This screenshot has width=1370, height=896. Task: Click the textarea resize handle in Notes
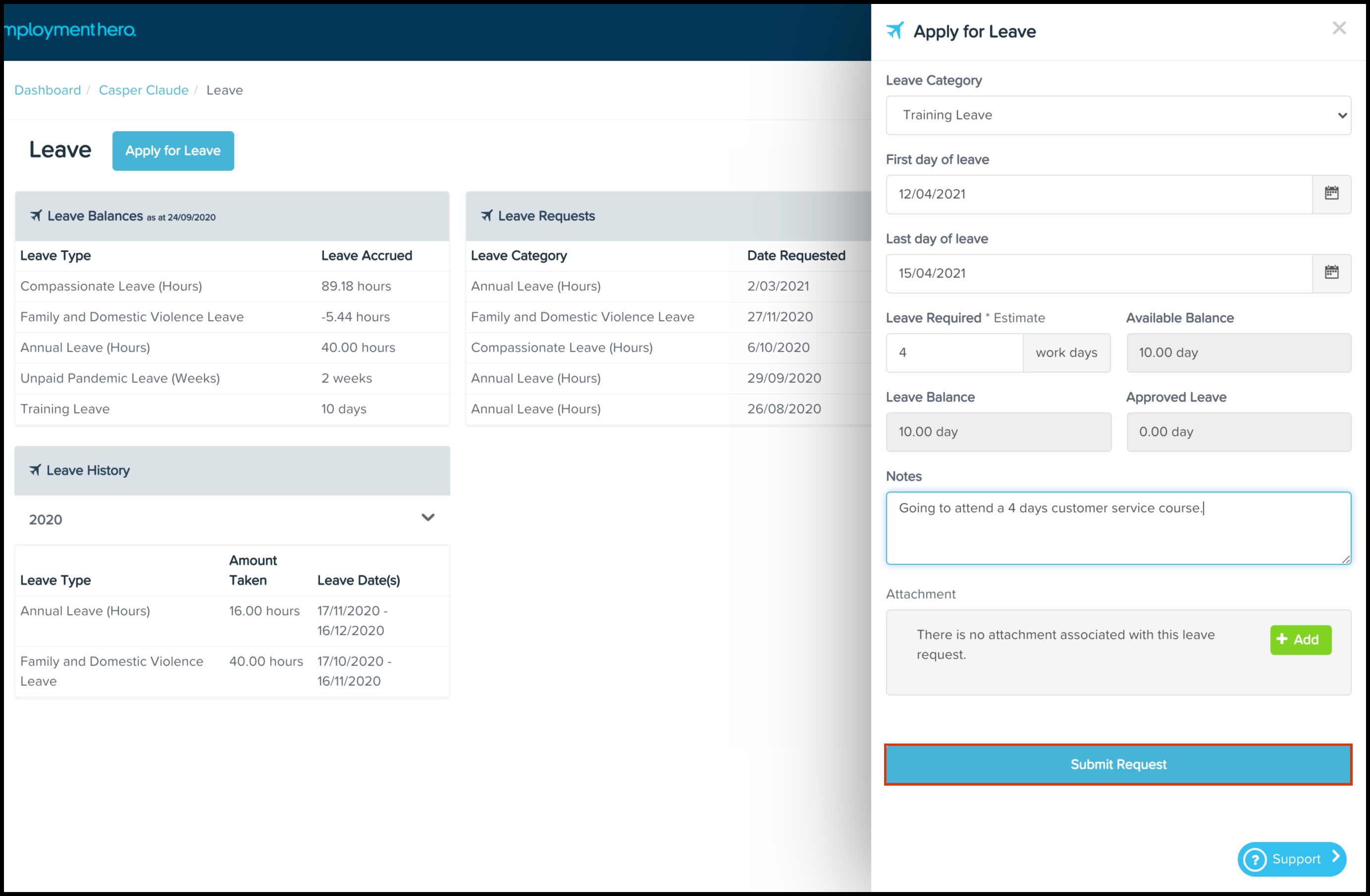click(1345, 559)
